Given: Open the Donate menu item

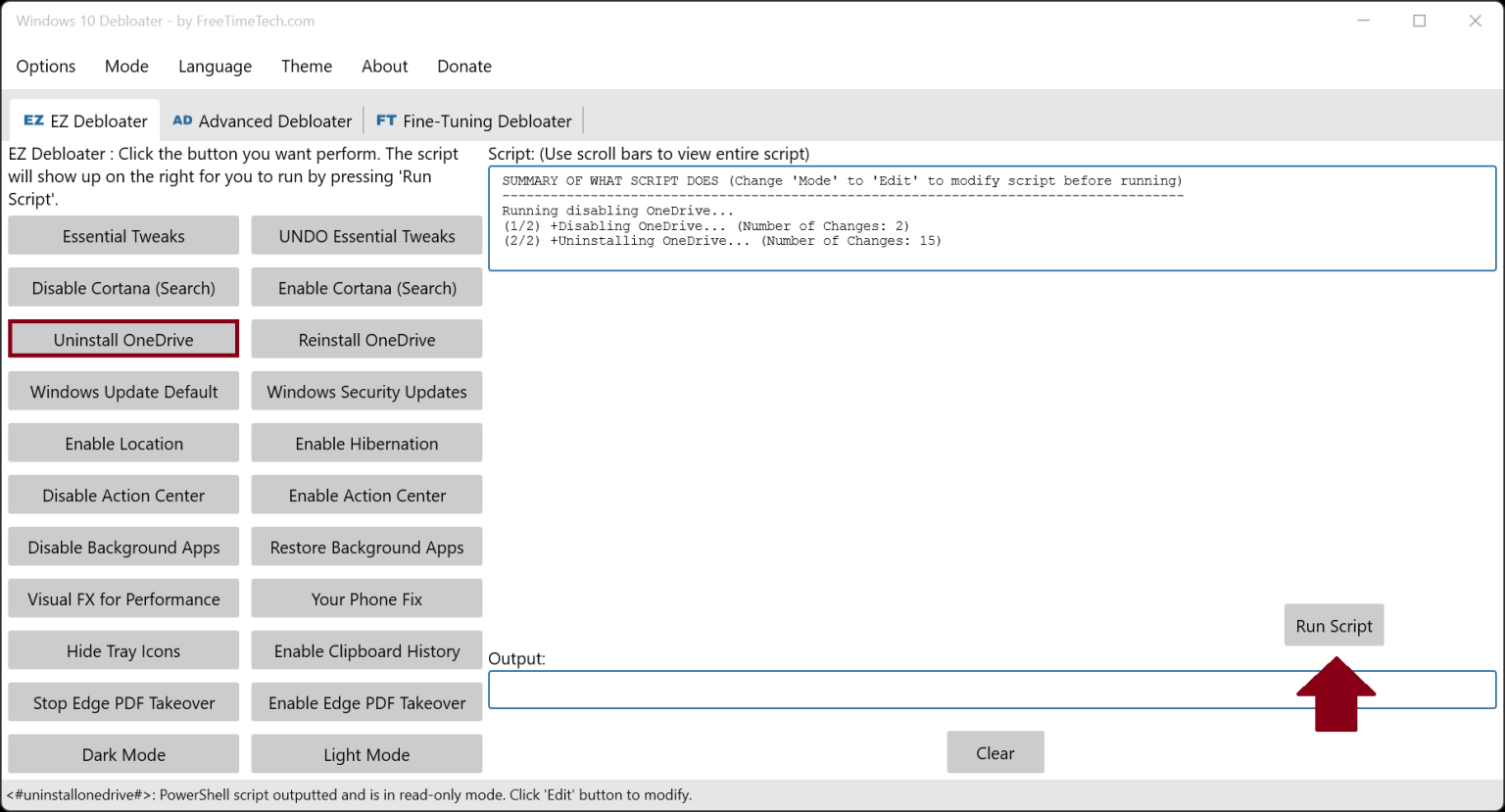Looking at the screenshot, I should (463, 66).
